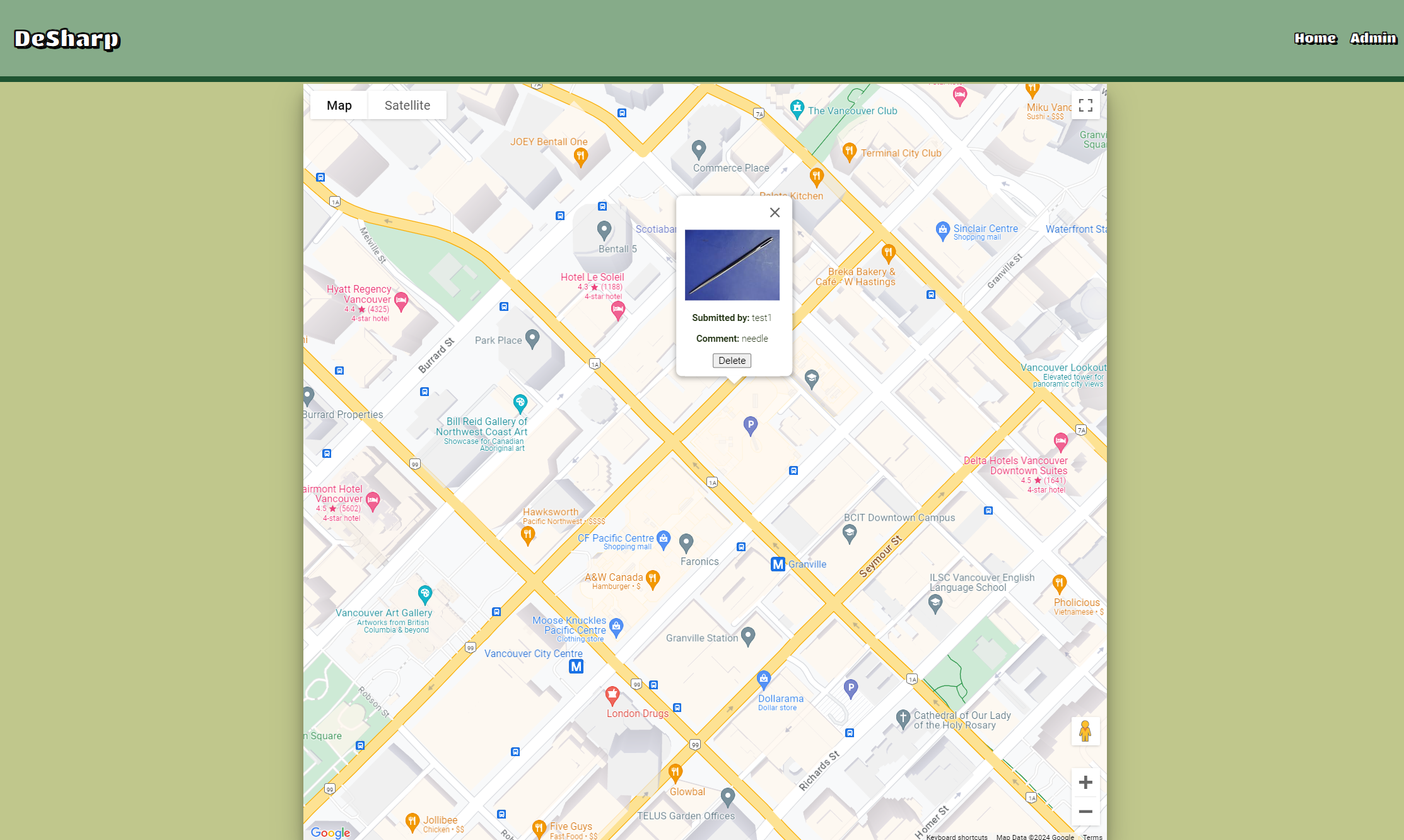Select the Map view tab
Image resolution: width=1404 pixels, height=840 pixels.
coord(339,105)
